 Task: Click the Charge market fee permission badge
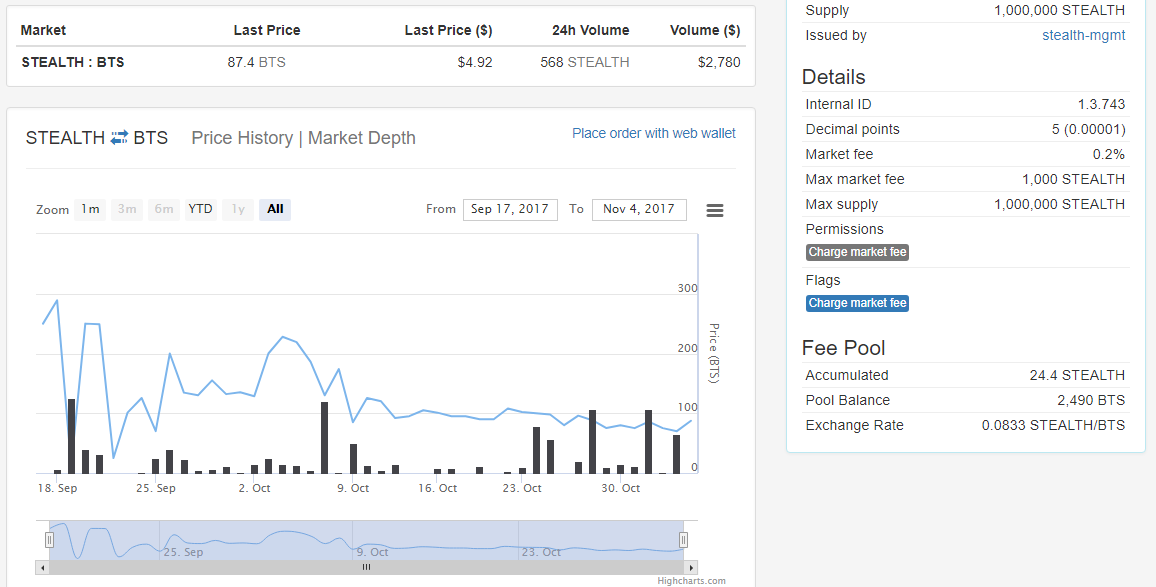pos(857,252)
